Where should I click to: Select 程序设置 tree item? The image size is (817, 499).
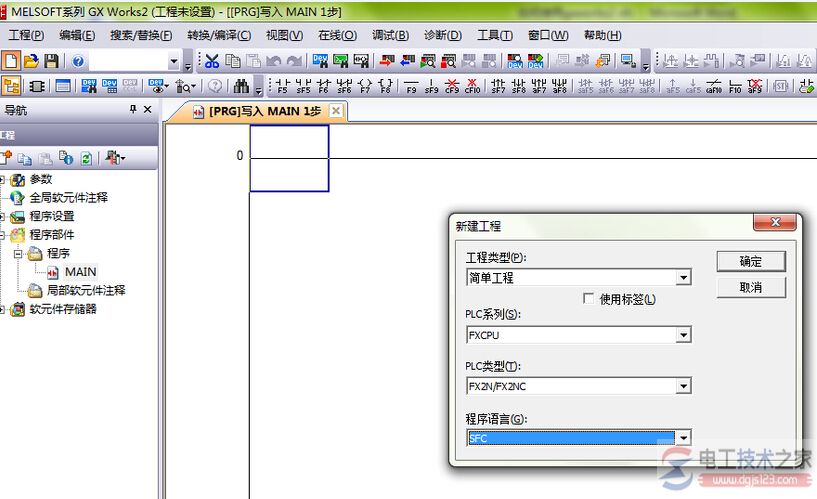(x=52, y=216)
